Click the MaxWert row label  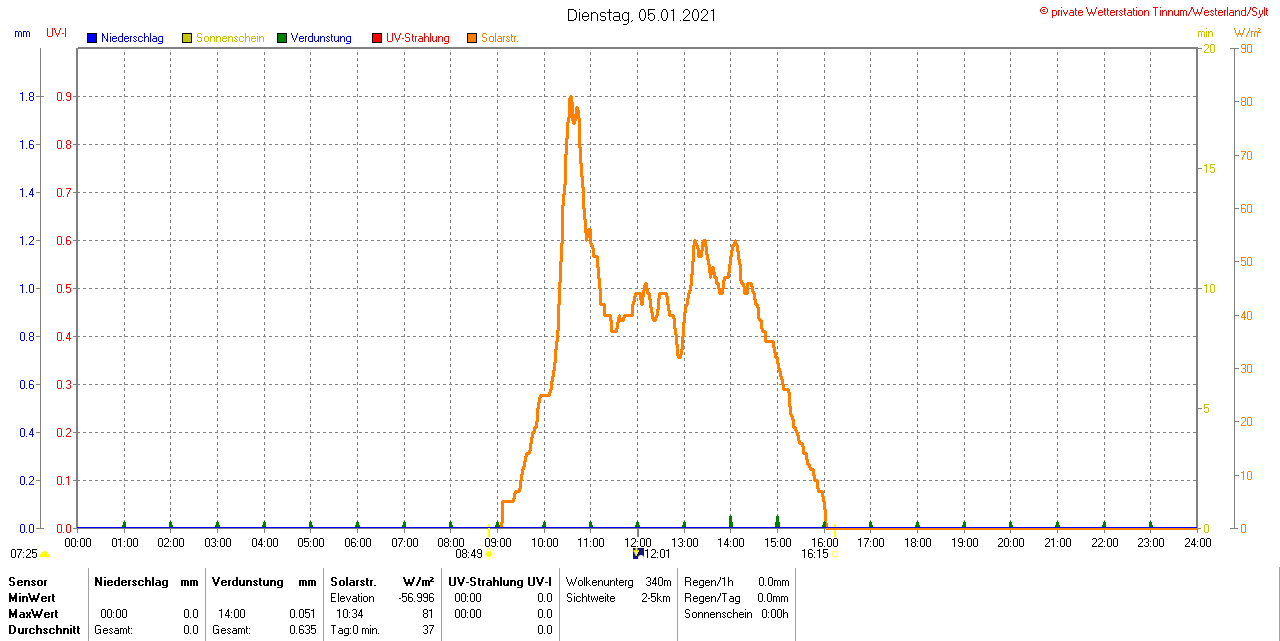[34, 613]
